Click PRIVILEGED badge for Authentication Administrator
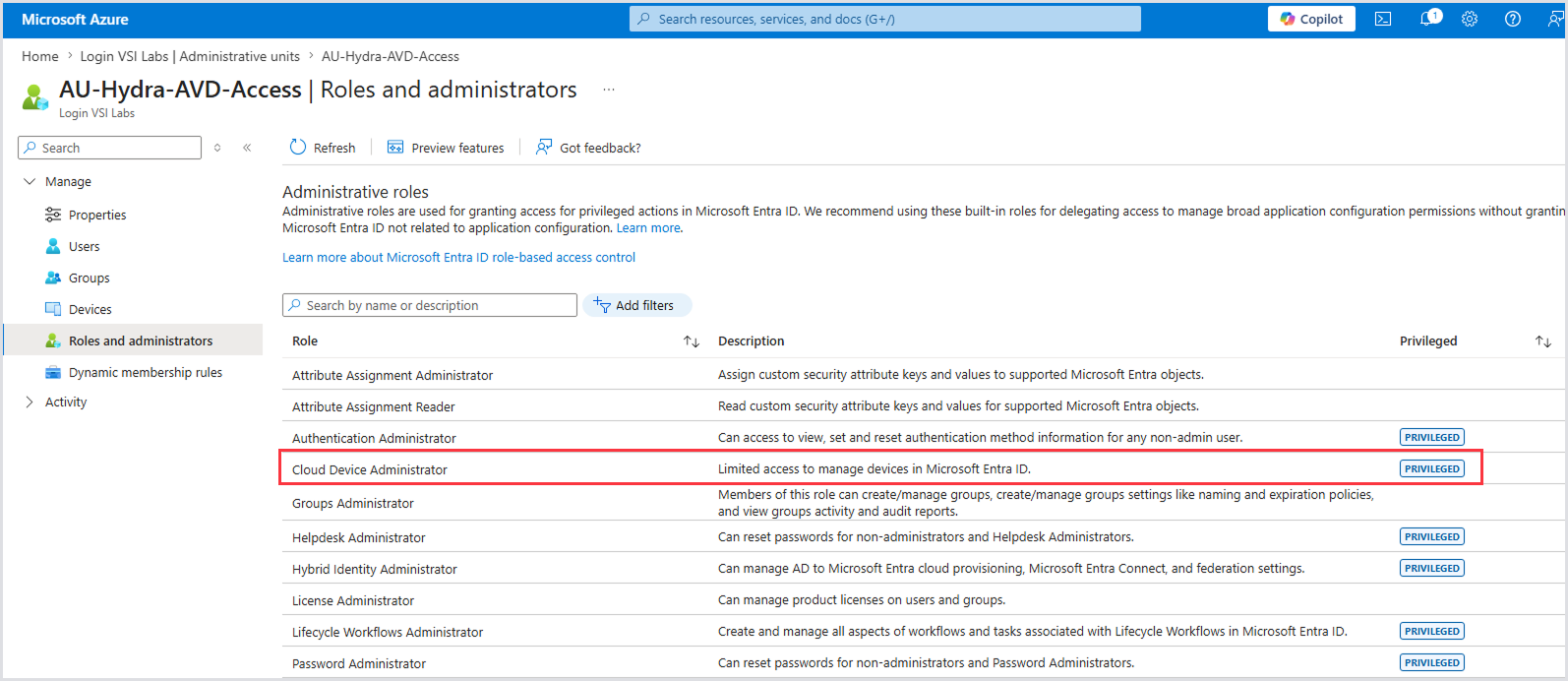This screenshot has width=1568, height=681. (x=1432, y=437)
